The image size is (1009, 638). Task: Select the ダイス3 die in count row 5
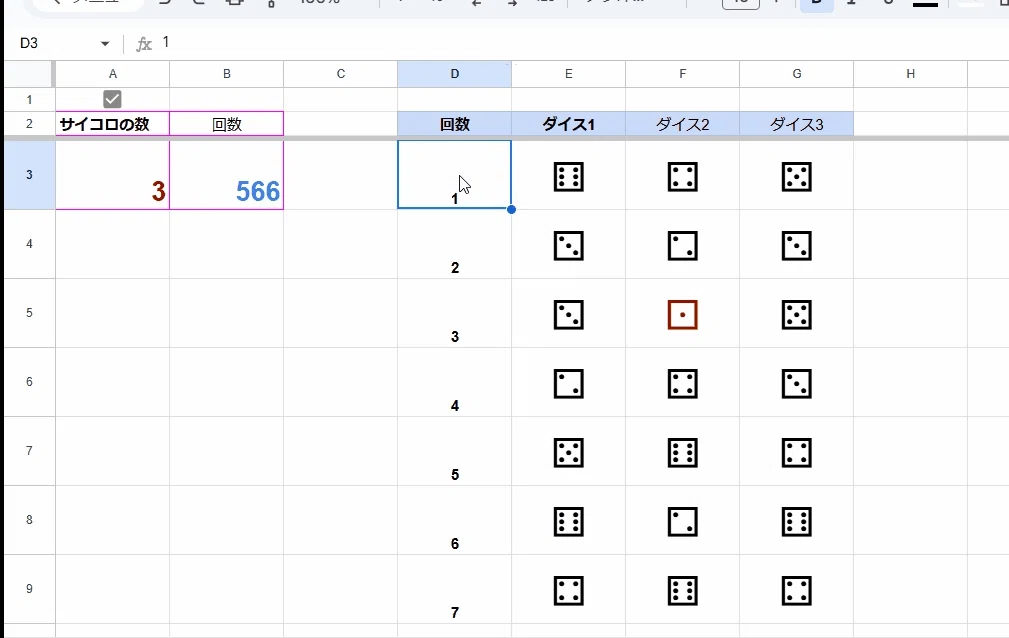(x=797, y=453)
